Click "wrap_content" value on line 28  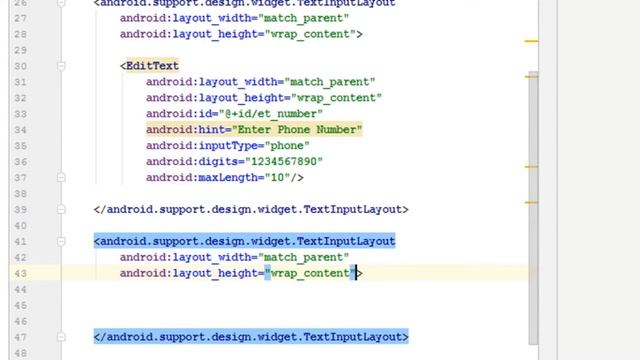[310, 34]
